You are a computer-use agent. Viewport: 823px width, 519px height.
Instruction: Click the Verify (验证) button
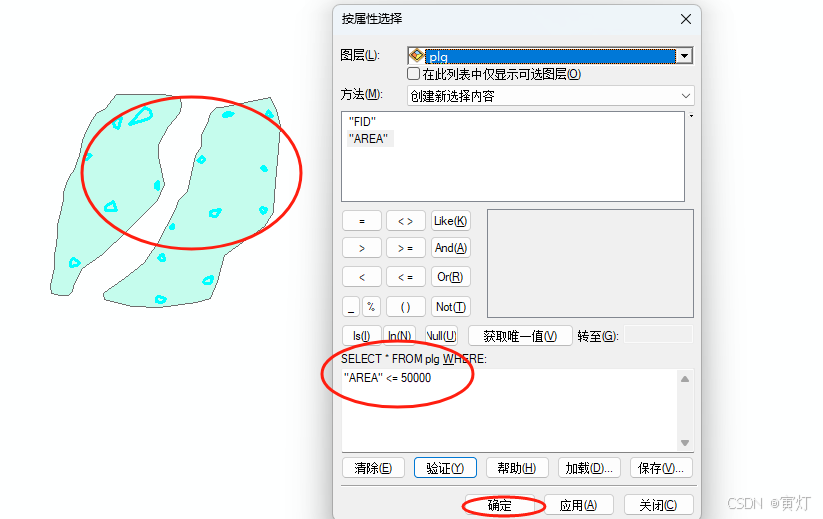point(445,468)
